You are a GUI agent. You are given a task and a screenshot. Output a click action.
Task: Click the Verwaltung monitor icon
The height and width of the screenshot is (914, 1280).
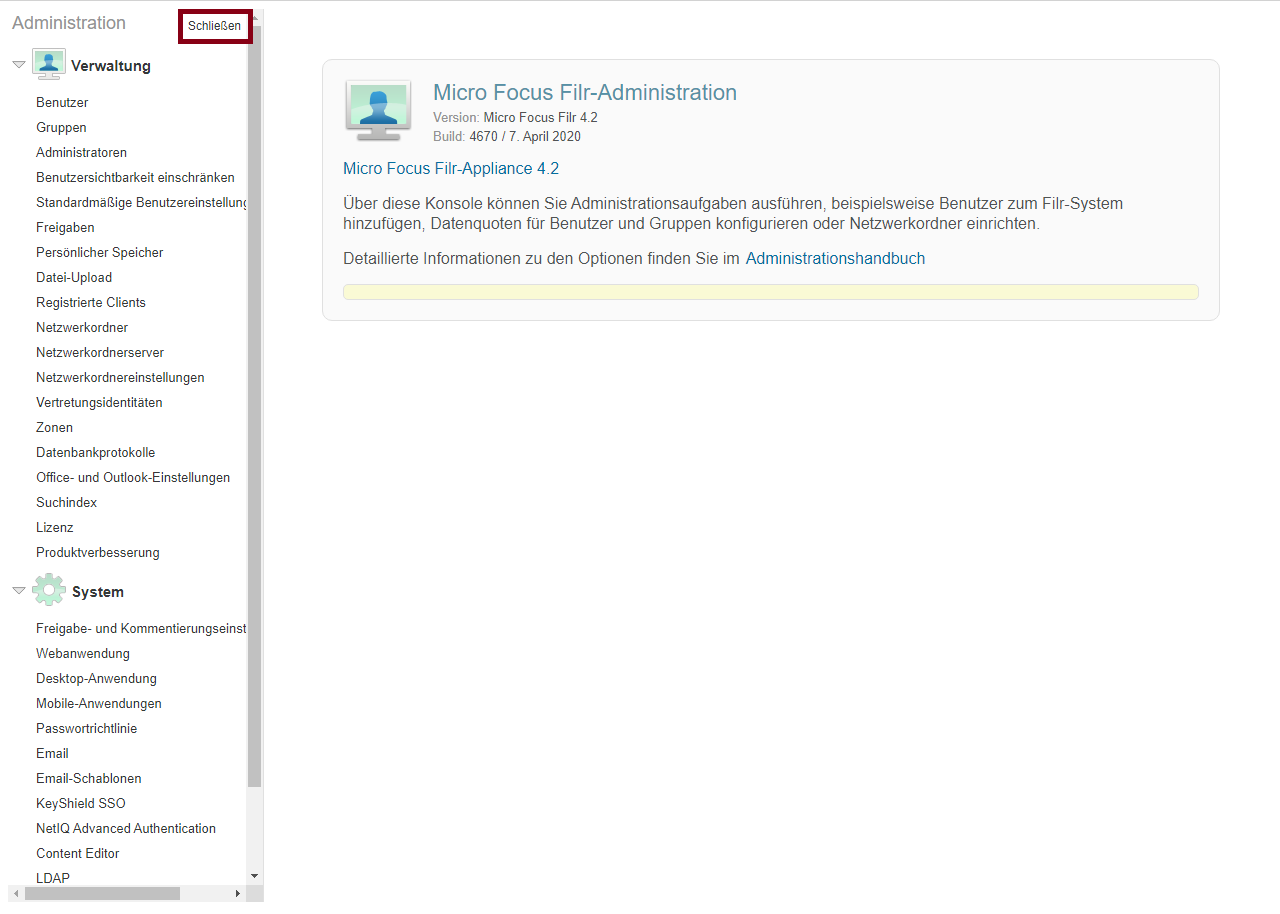48,65
